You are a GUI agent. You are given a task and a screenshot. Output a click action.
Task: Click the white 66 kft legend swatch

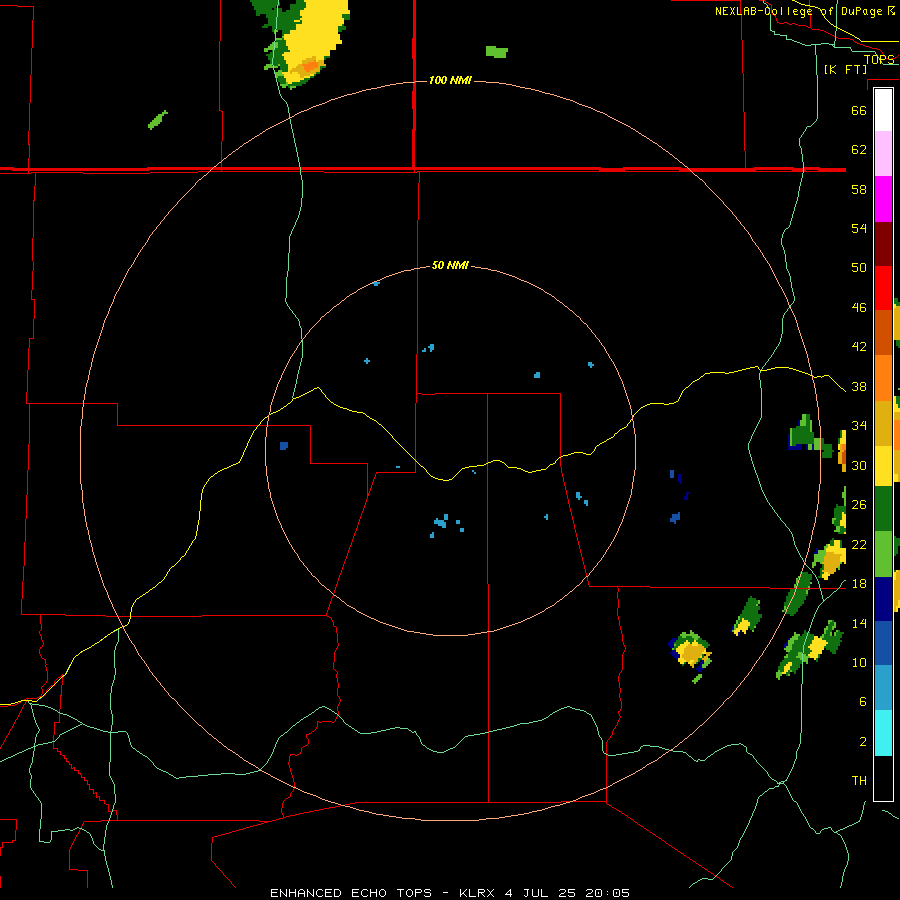pos(883,110)
